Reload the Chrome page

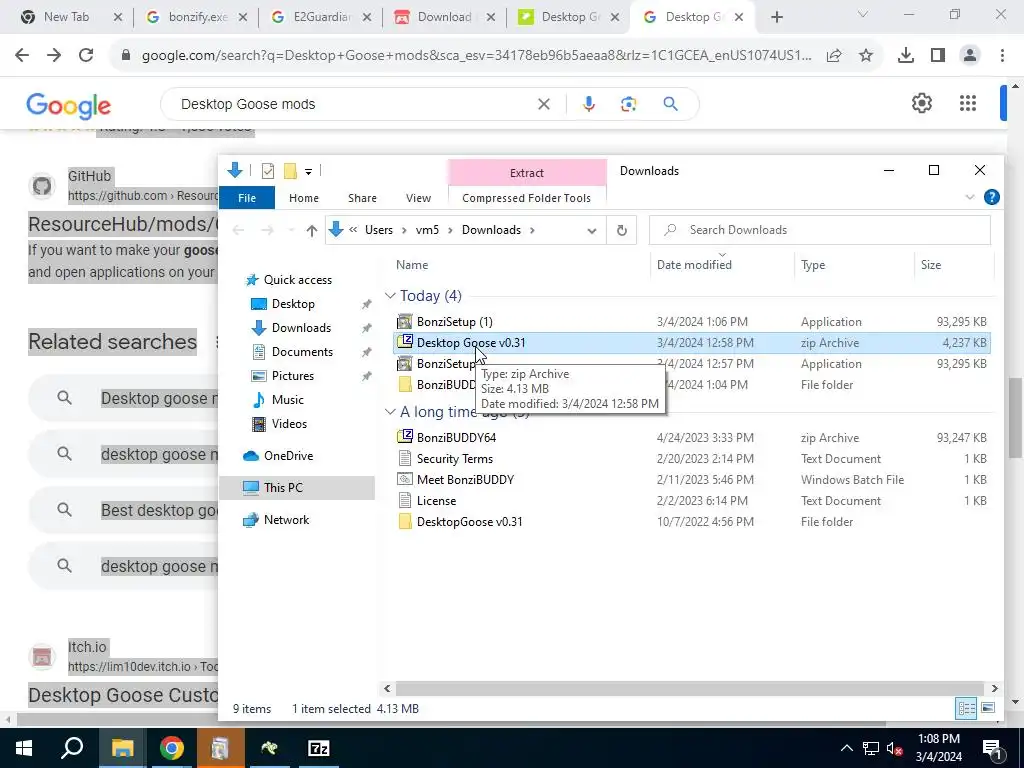click(86, 56)
